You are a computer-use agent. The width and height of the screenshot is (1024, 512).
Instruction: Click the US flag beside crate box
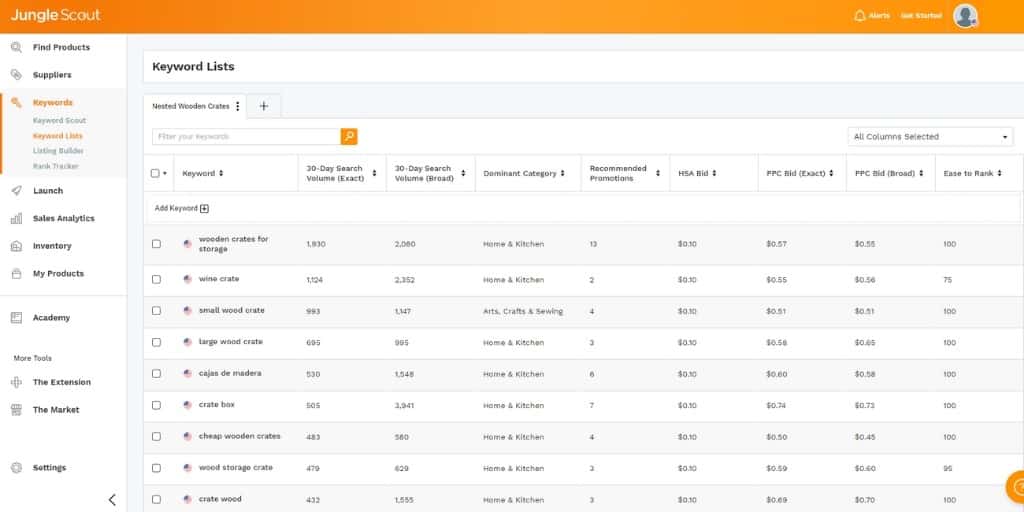[x=187, y=405]
